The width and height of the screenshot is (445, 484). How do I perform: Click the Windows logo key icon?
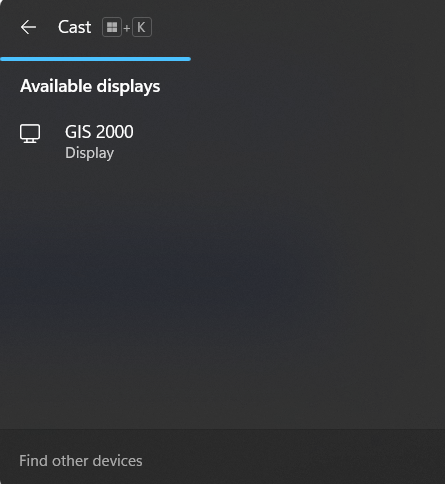[x=112, y=27]
